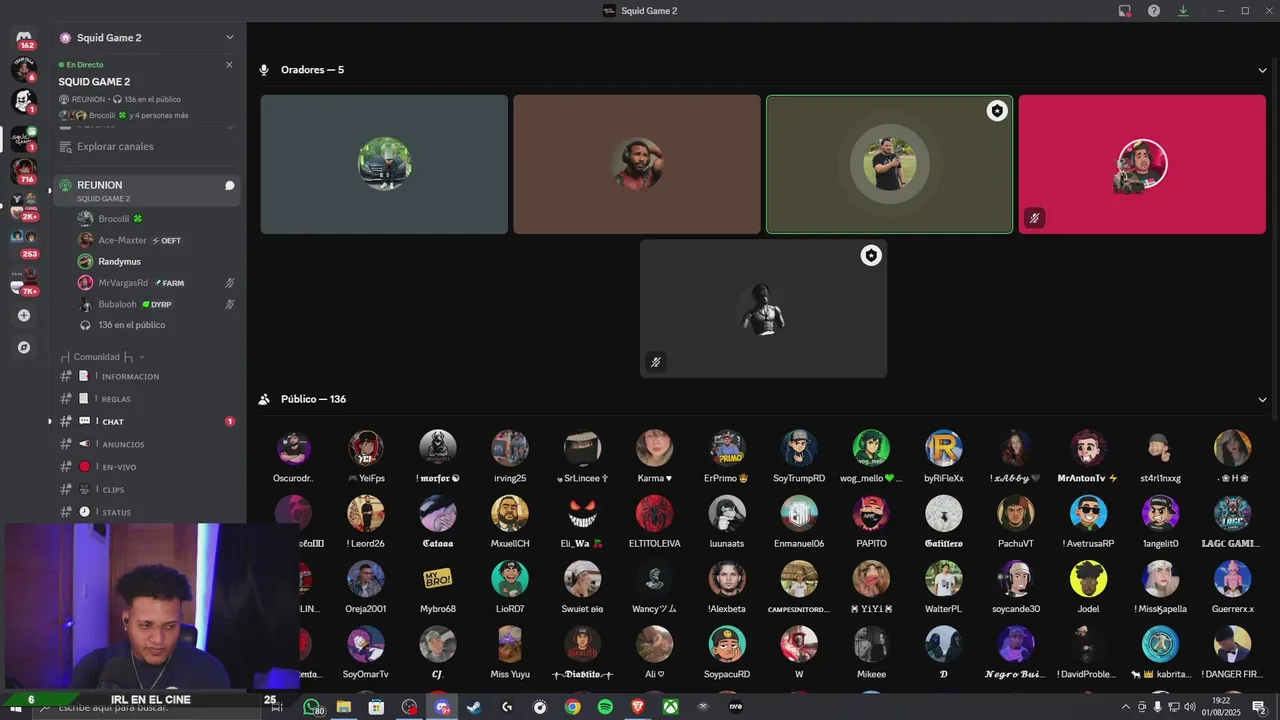Open WhatsApp from the taskbar
Viewport: 1280px width, 720px height.
(x=311, y=707)
